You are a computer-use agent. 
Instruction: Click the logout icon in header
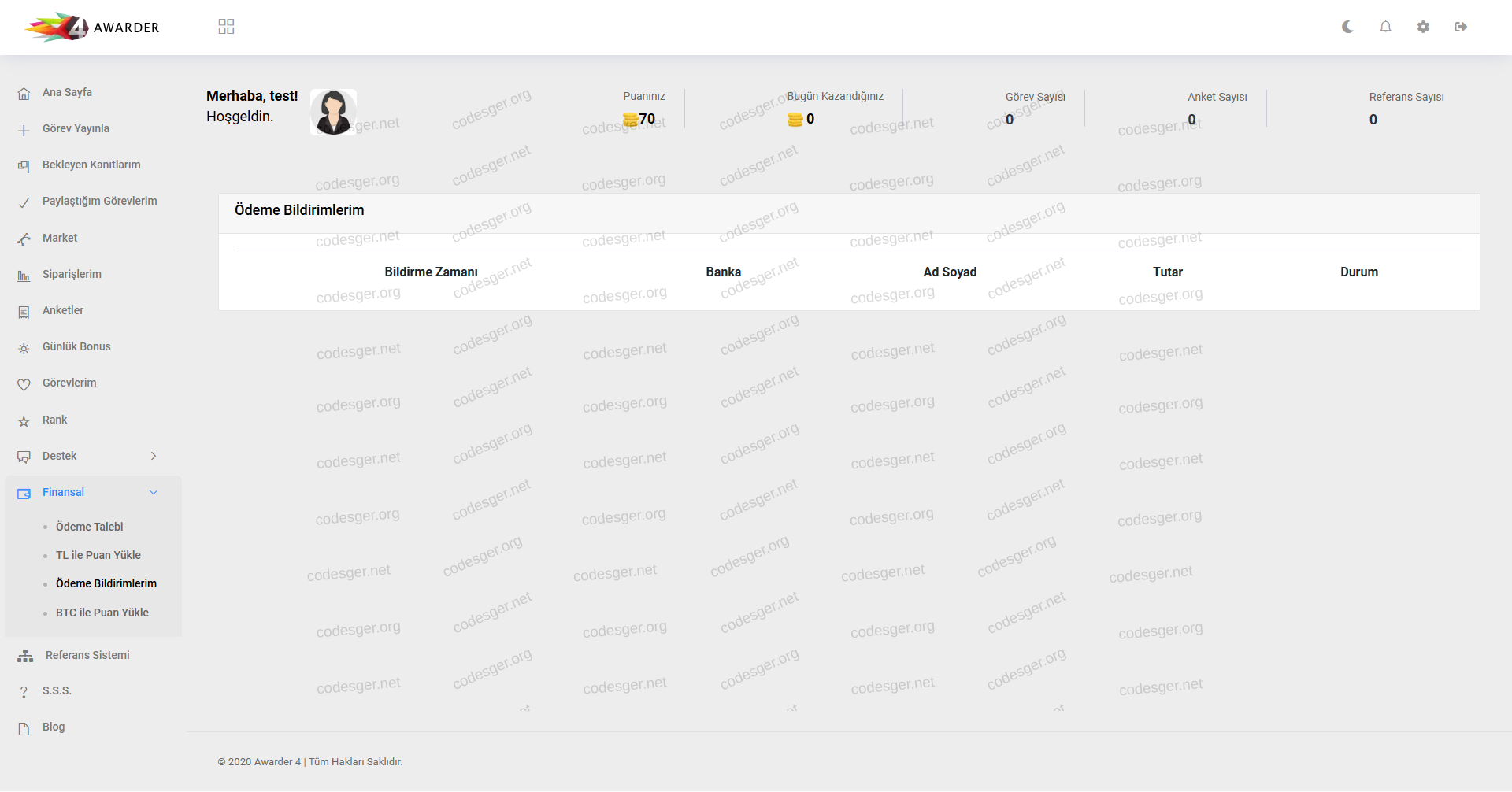pyautogui.click(x=1461, y=27)
